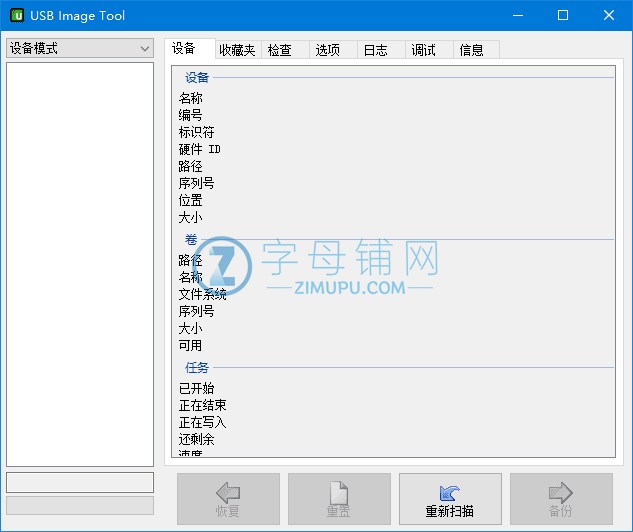Open the 设备模式 dropdown
The height and width of the screenshot is (532, 633).
pos(80,48)
